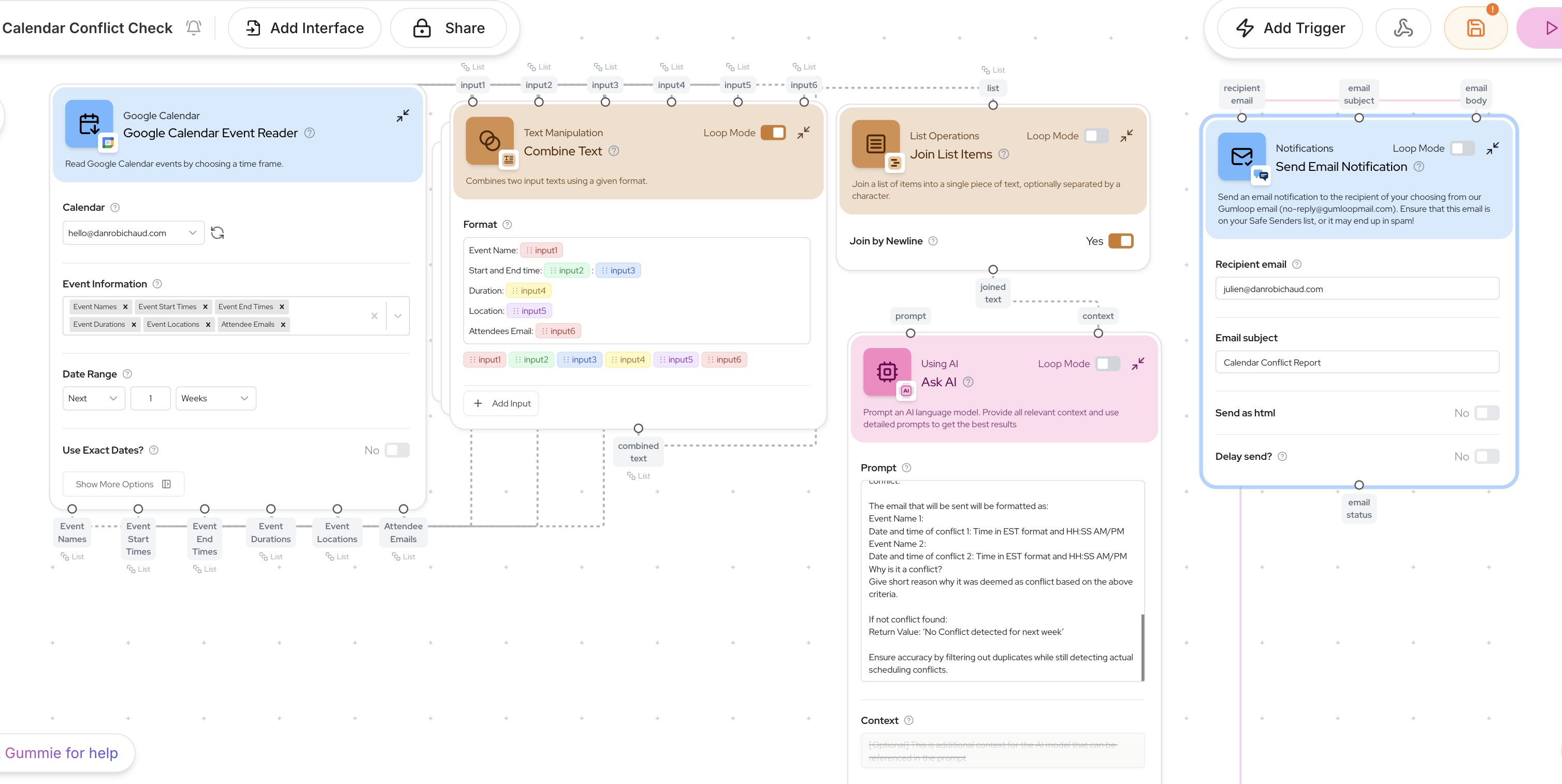Clear all Event Information selections
This screenshot has width=1562, height=784.
[374, 316]
